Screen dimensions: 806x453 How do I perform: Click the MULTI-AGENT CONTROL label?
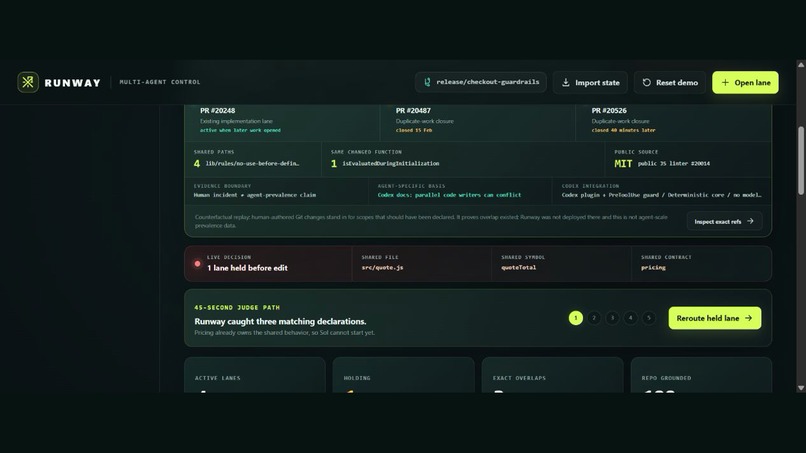point(160,82)
